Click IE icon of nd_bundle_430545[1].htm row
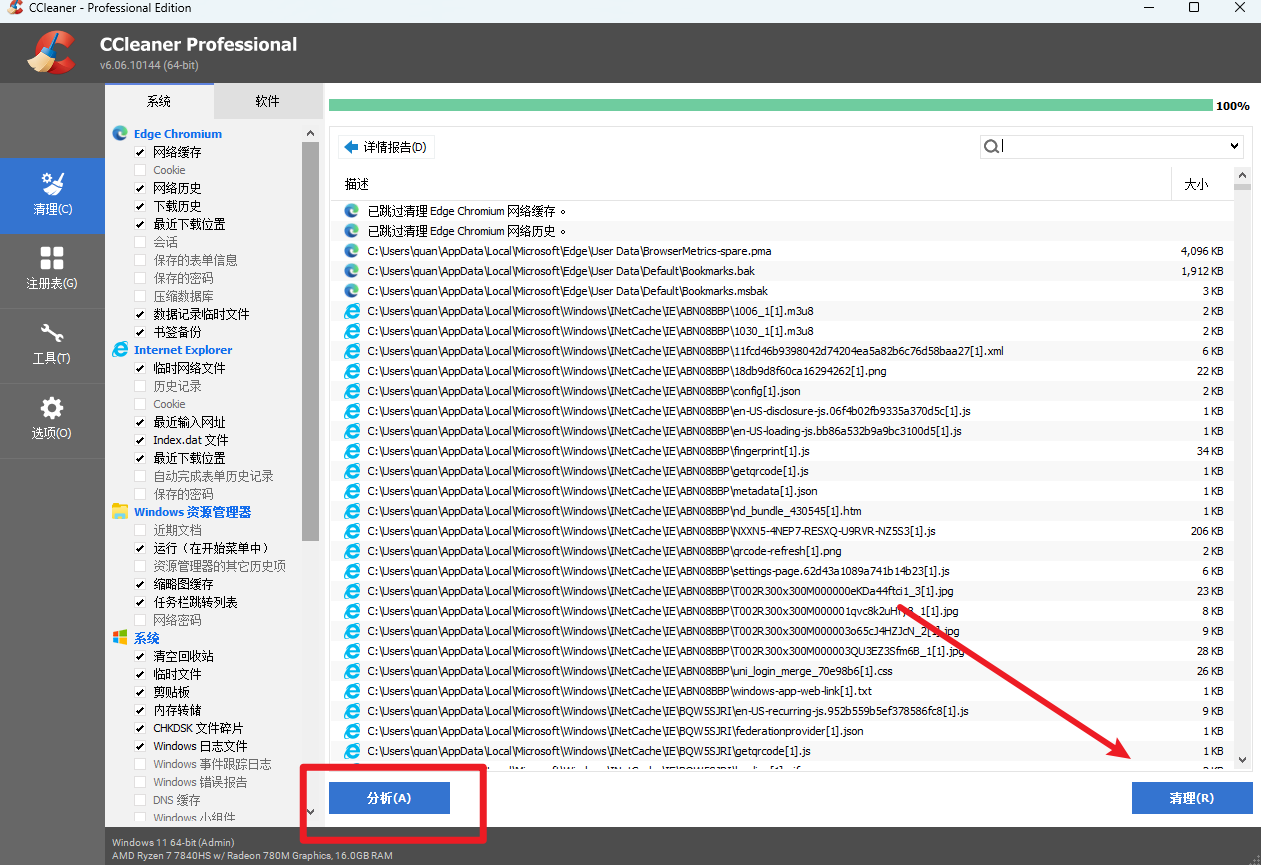Screen dimensions: 1261x865 pyautogui.click(x=352, y=511)
